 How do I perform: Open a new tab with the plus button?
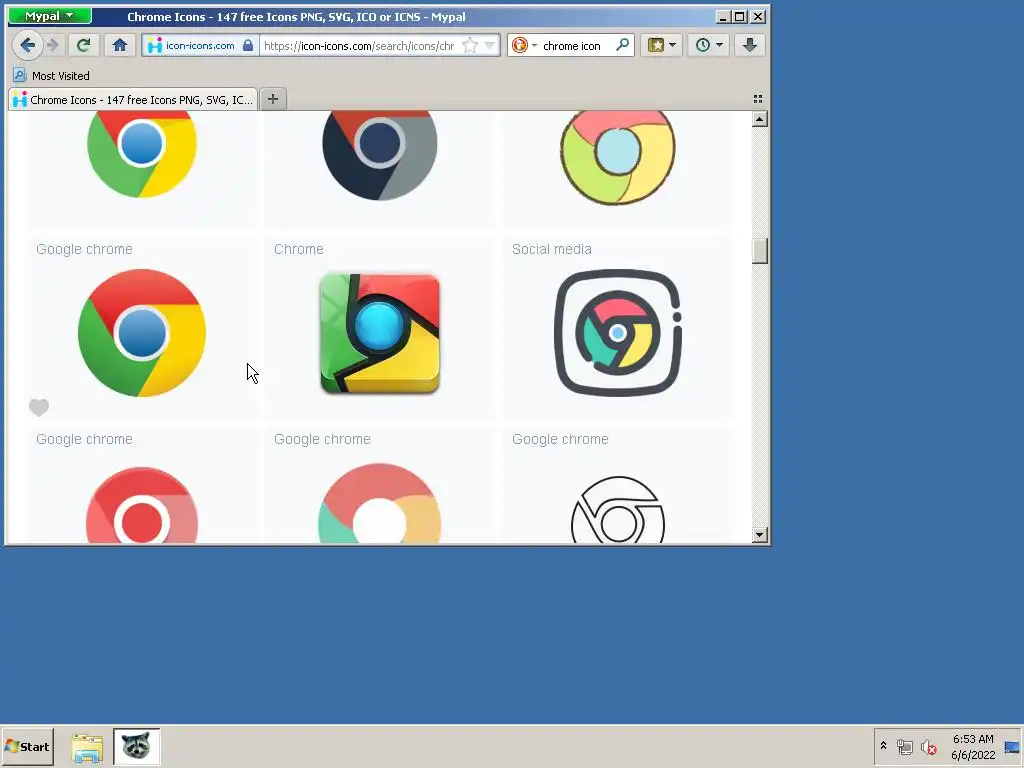(273, 99)
